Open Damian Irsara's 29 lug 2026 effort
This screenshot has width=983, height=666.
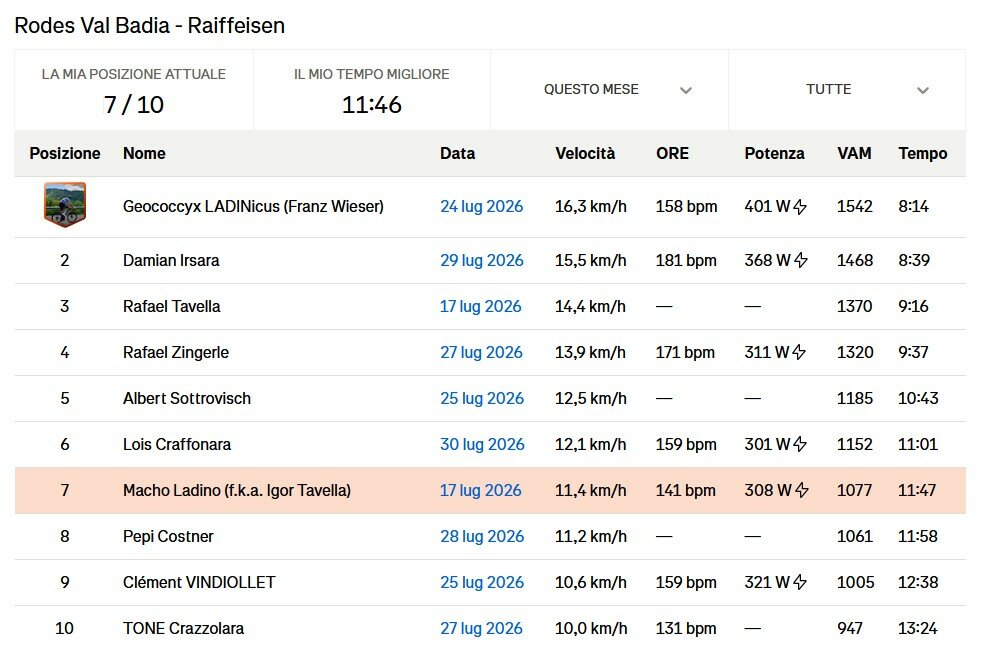481,260
